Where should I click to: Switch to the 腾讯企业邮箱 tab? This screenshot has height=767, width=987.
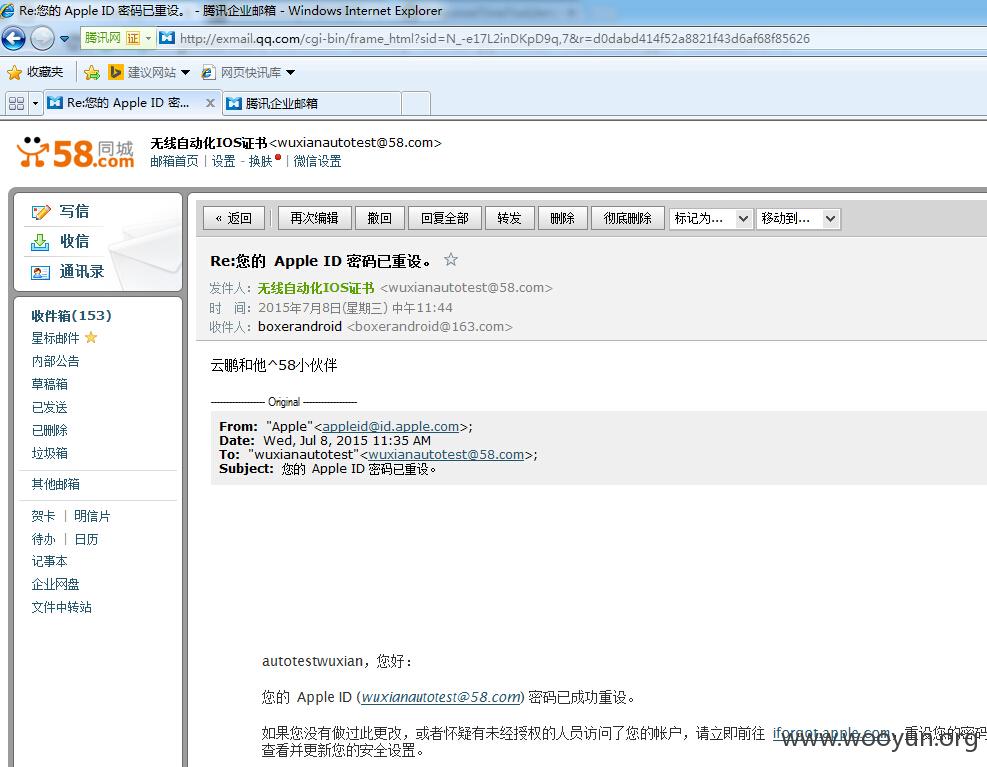(312, 103)
